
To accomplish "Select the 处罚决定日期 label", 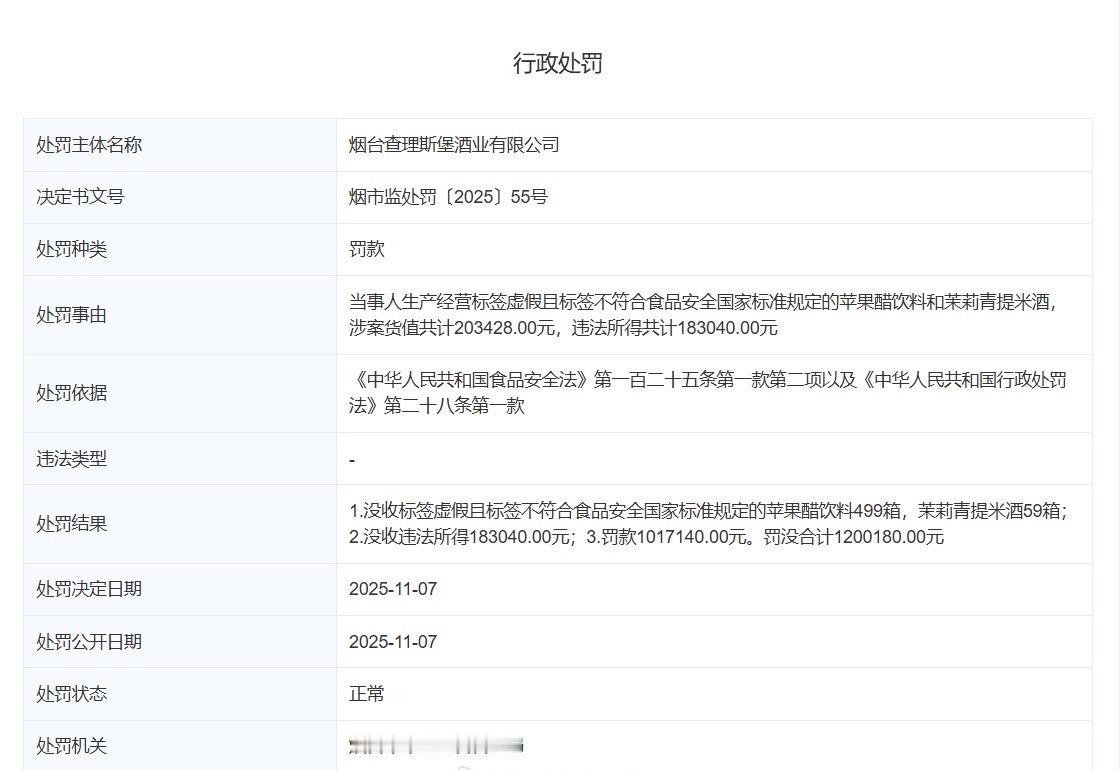I will click(89, 589).
